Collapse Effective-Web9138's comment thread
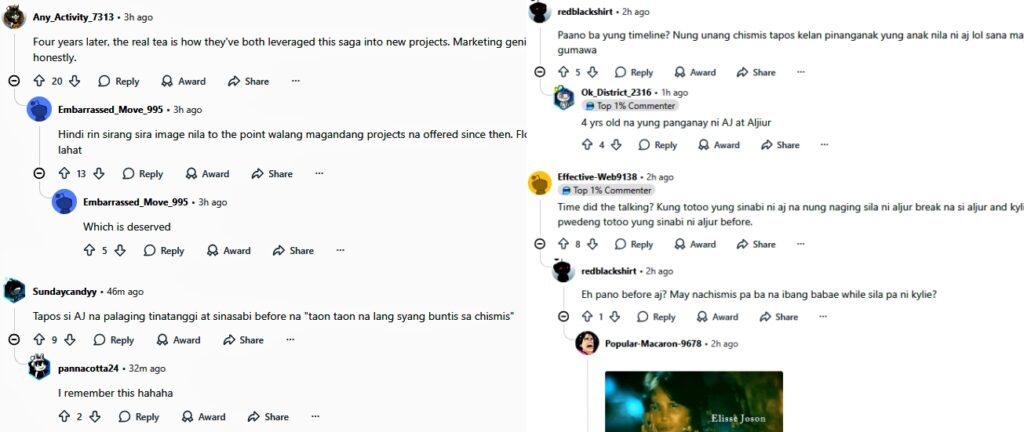The height and width of the screenshot is (432, 1024). tap(540, 244)
